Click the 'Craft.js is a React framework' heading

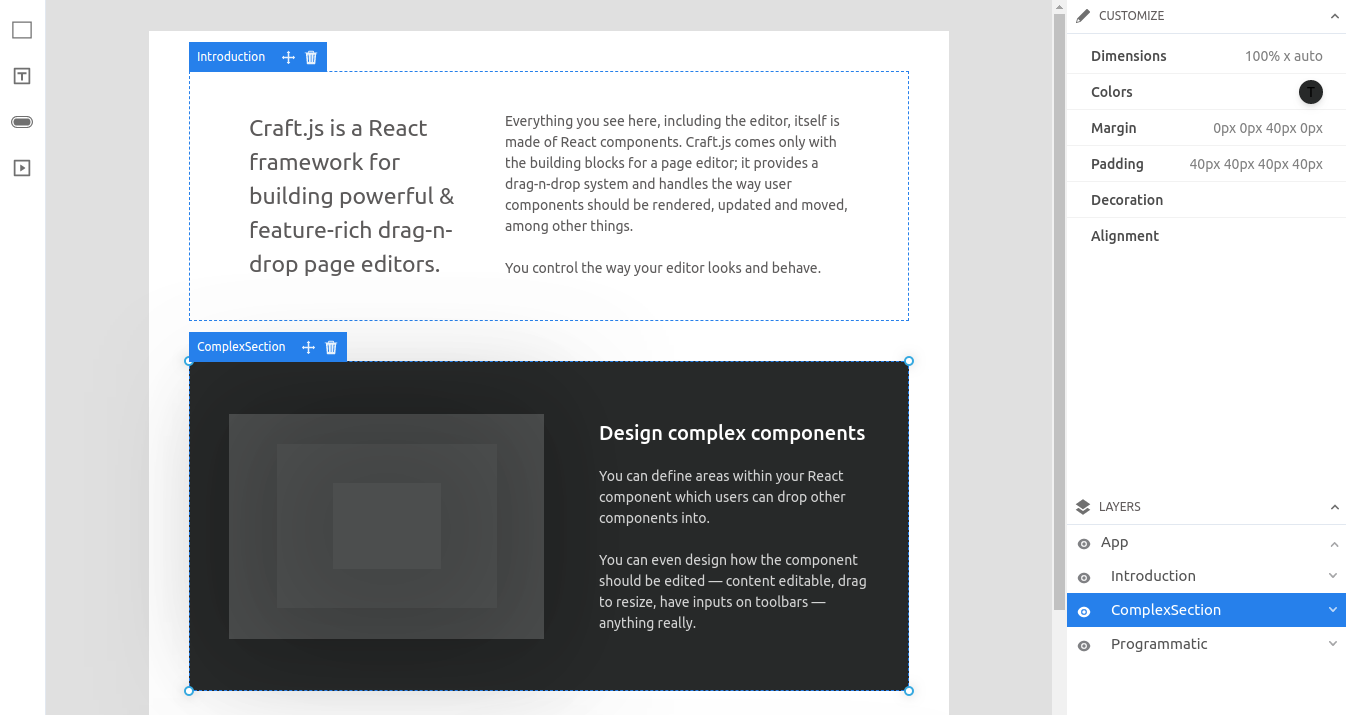pyautogui.click(x=352, y=196)
